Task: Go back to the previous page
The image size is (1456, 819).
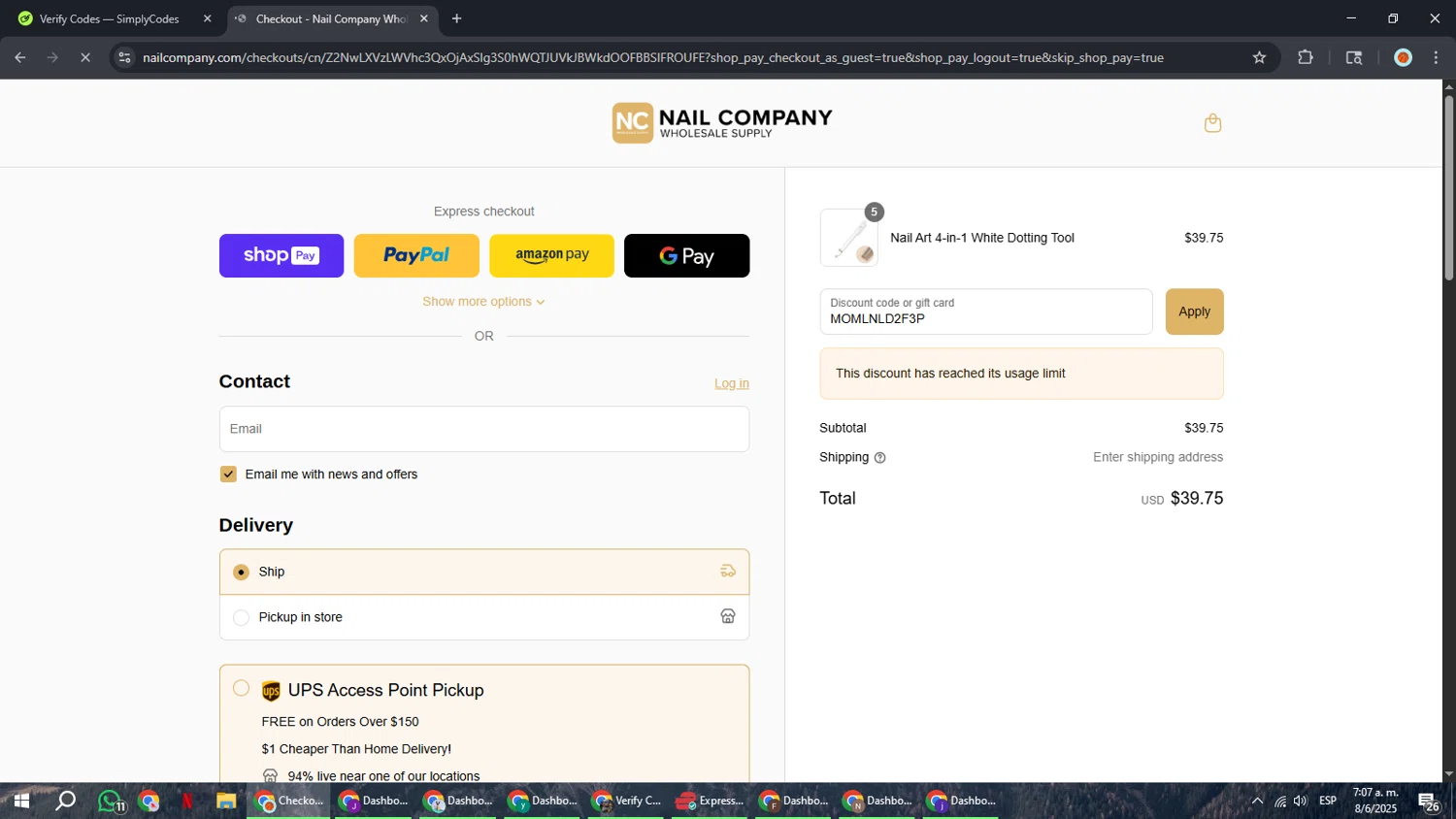Action: coord(19,57)
